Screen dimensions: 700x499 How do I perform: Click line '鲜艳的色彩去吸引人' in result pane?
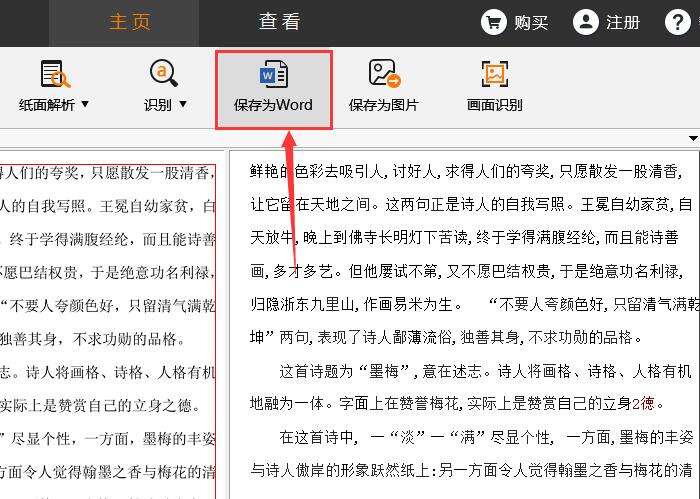(x=318, y=171)
